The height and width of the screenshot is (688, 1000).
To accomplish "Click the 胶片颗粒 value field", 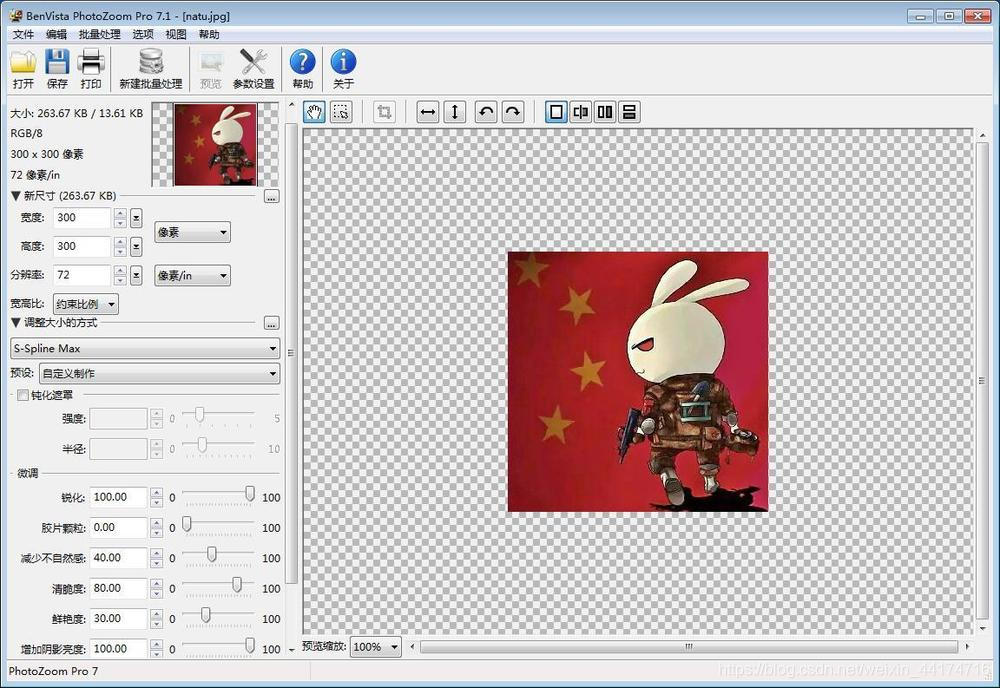I will point(119,528).
